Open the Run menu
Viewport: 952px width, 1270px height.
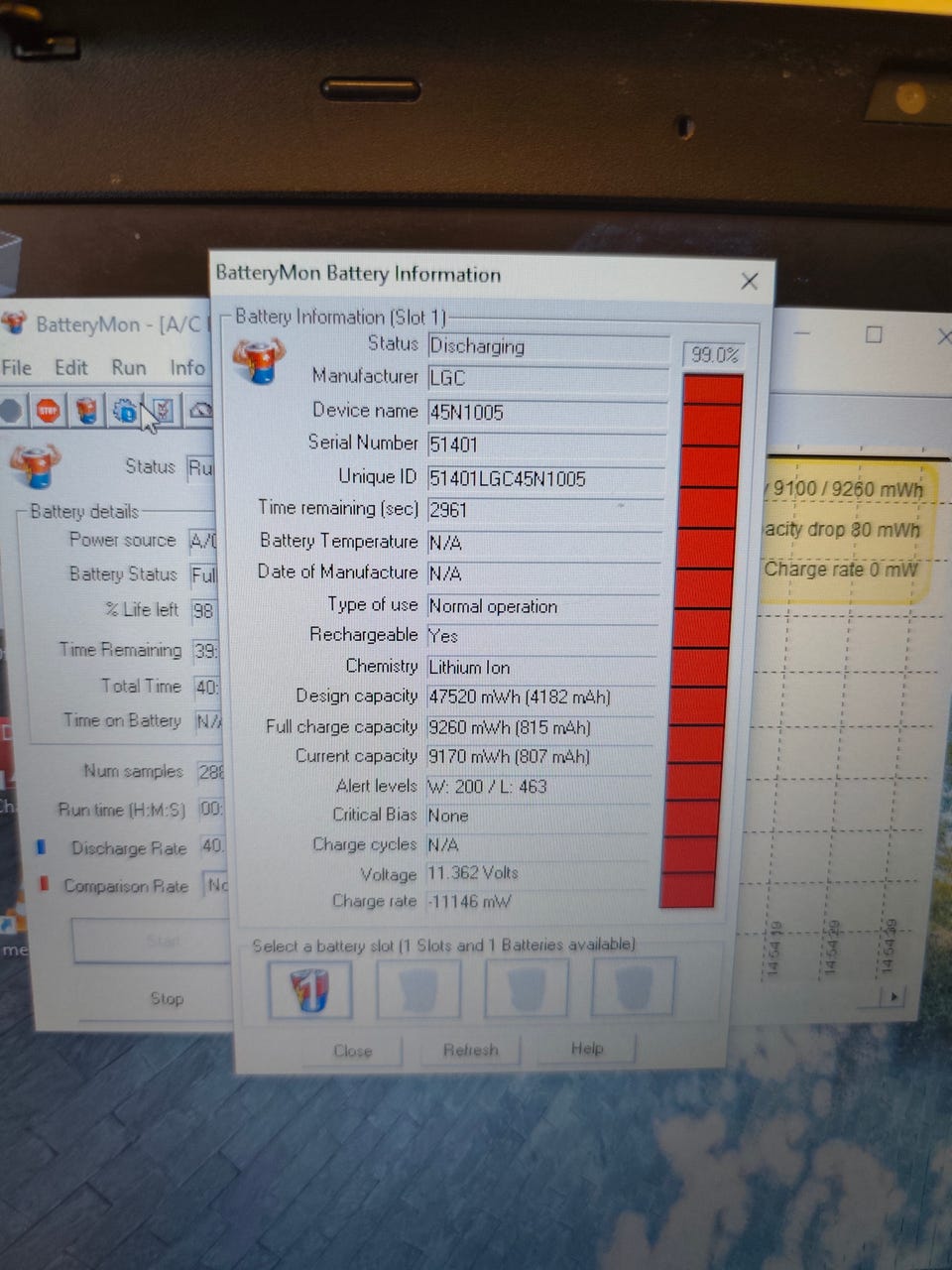pyautogui.click(x=129, y=368)
